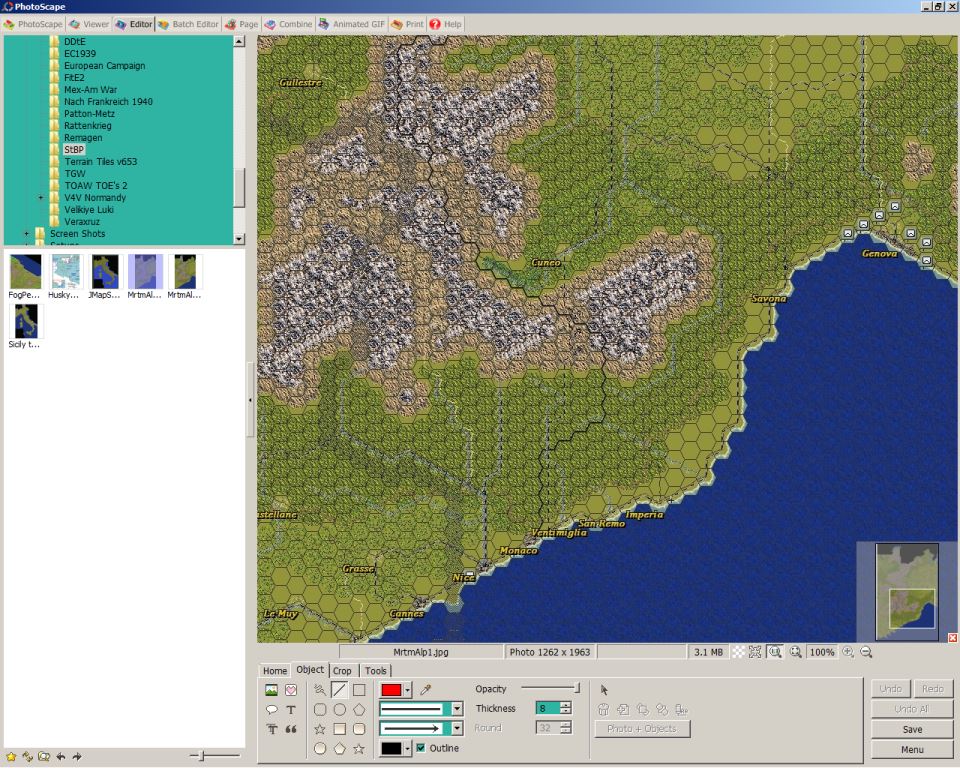Close the map navigator preview

click(953, 638)
